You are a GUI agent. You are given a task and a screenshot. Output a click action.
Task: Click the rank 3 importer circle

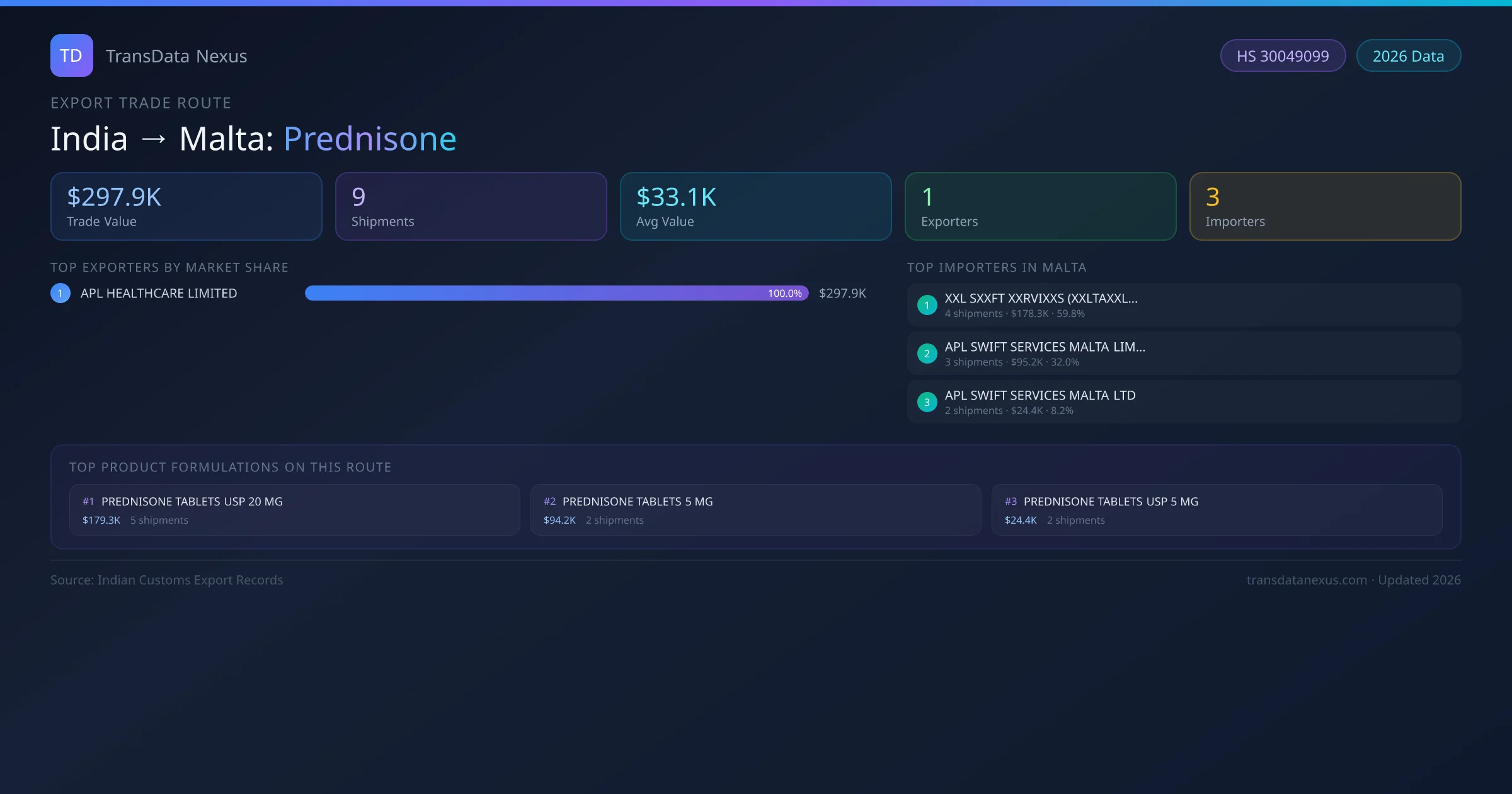click(x=927, y=402)
